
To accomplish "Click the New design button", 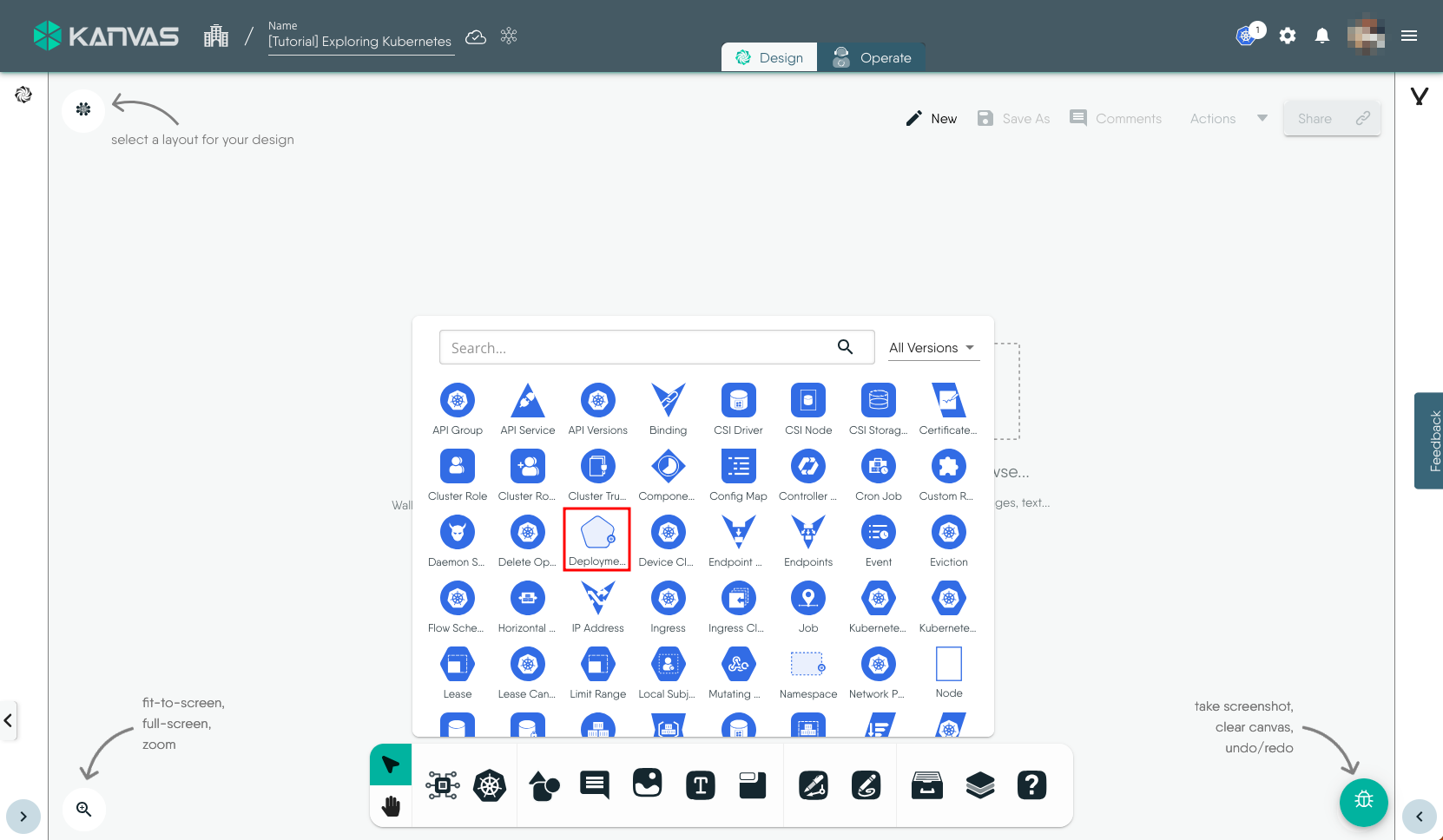I will click(932, 119).
